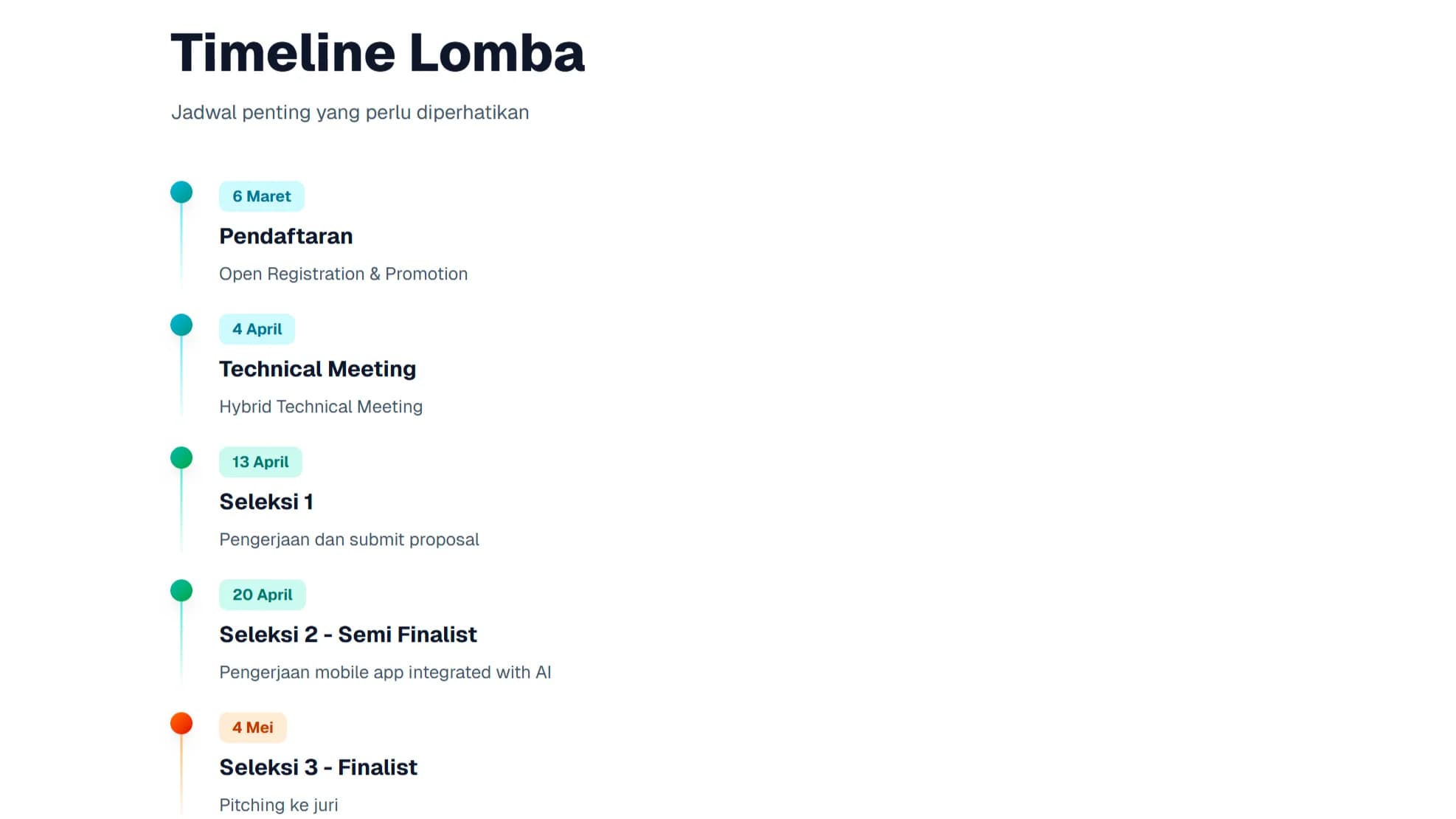Select the green dot for 13 April
Screen dimensions: 1456x819
coord(181,458)
